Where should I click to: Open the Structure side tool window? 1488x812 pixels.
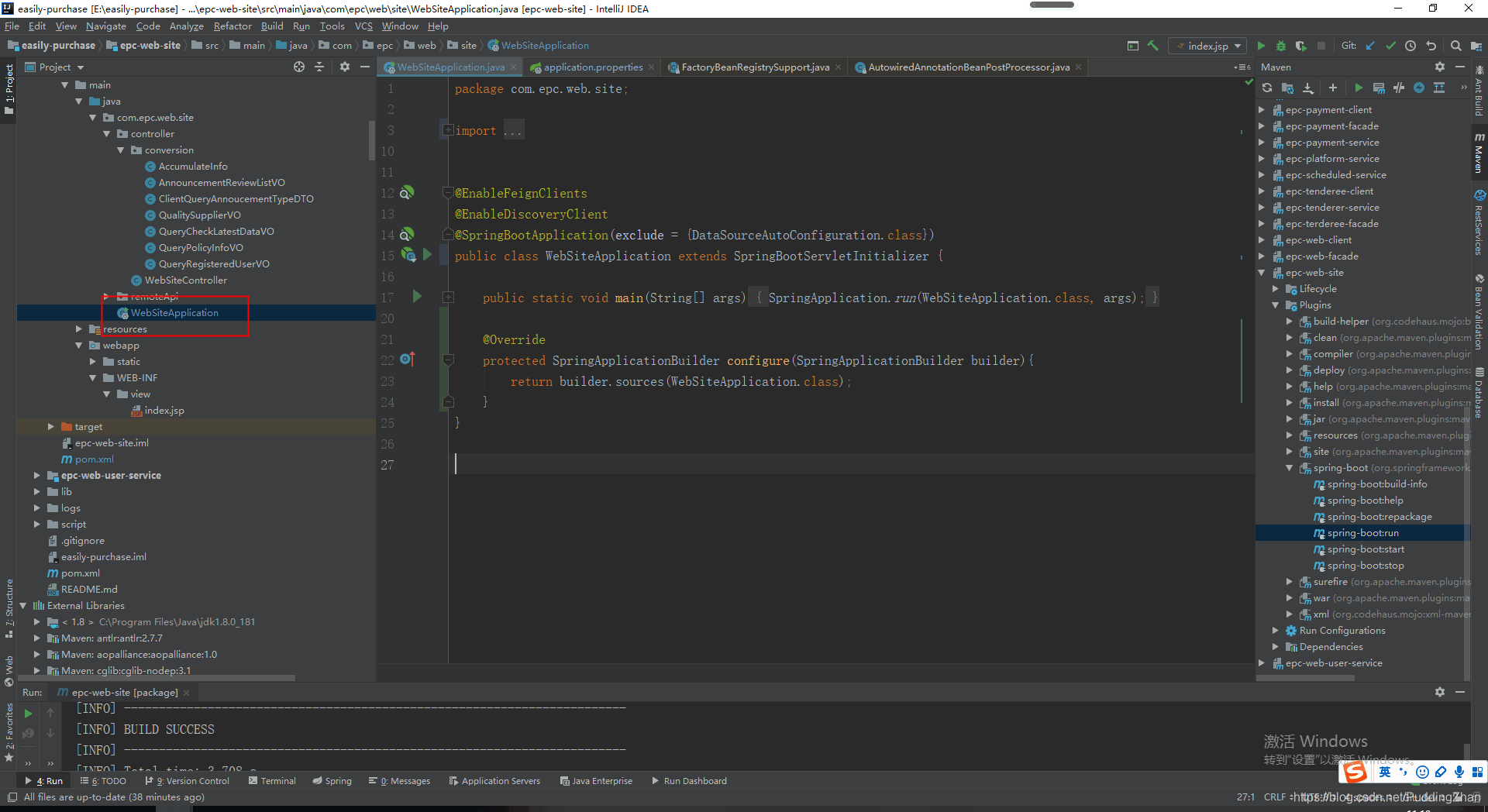(9, 608)
